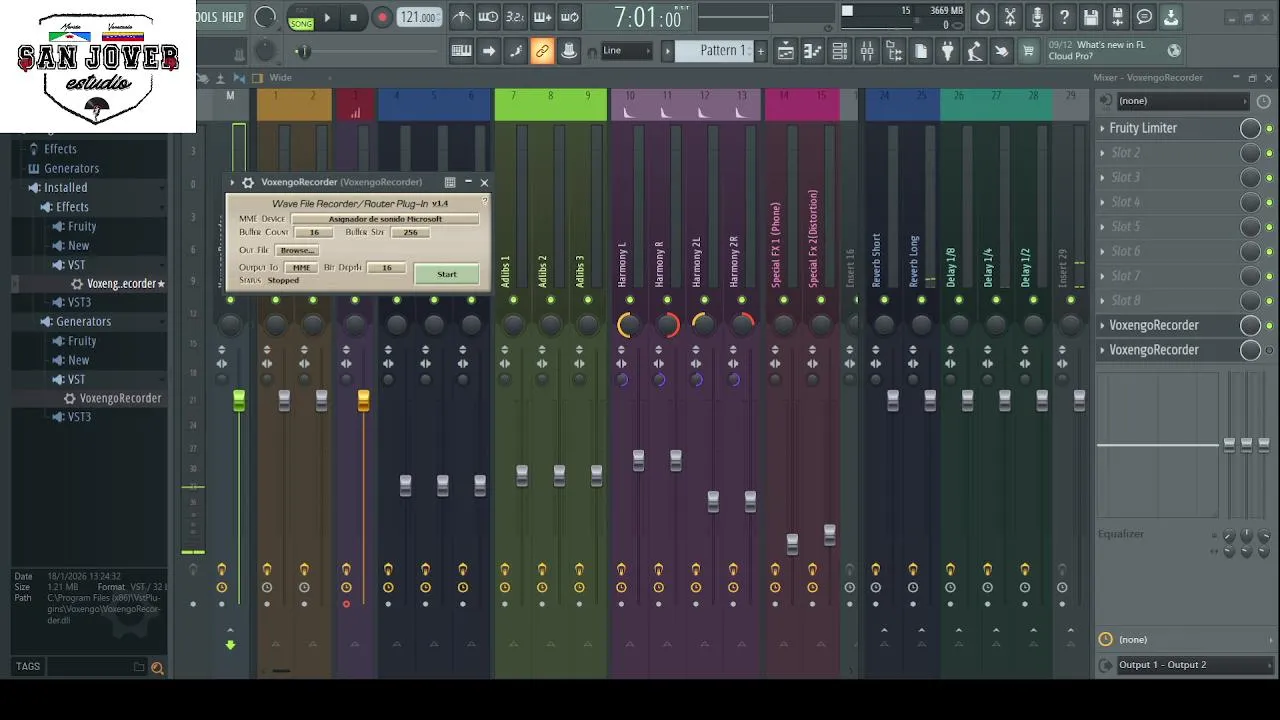Image resolution: width=1280 pixels, height=720 pixels.
Task: Toggle the link/snap chain icon
Action: (x=541, y=51)
